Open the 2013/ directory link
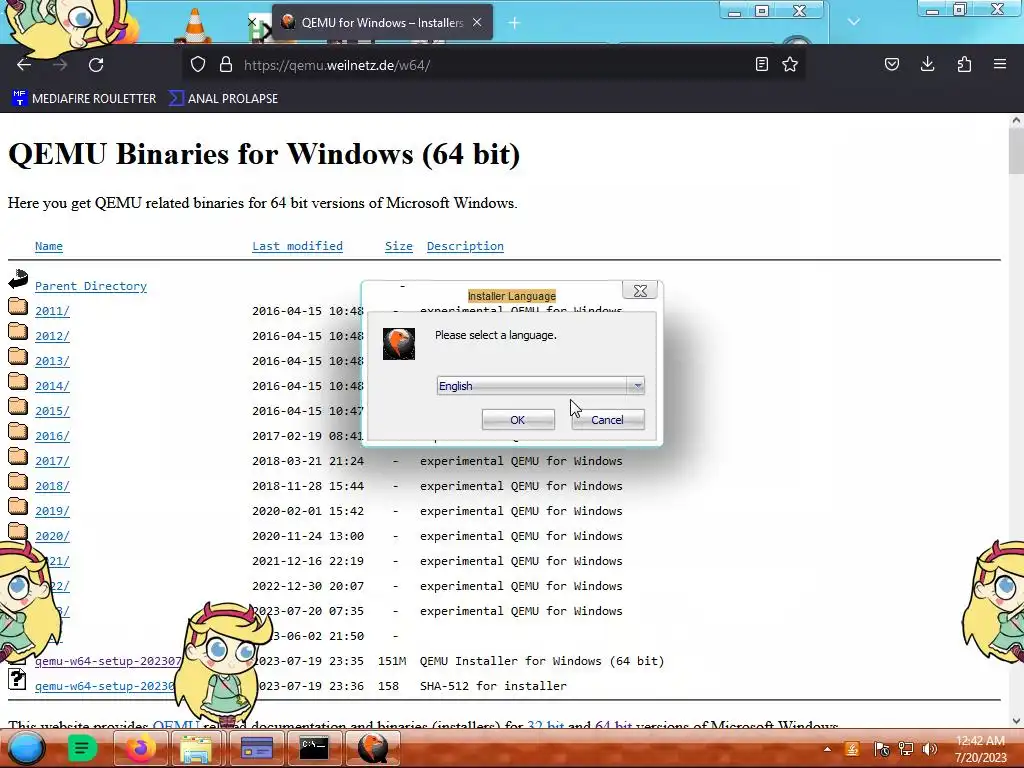 point(52,360)
